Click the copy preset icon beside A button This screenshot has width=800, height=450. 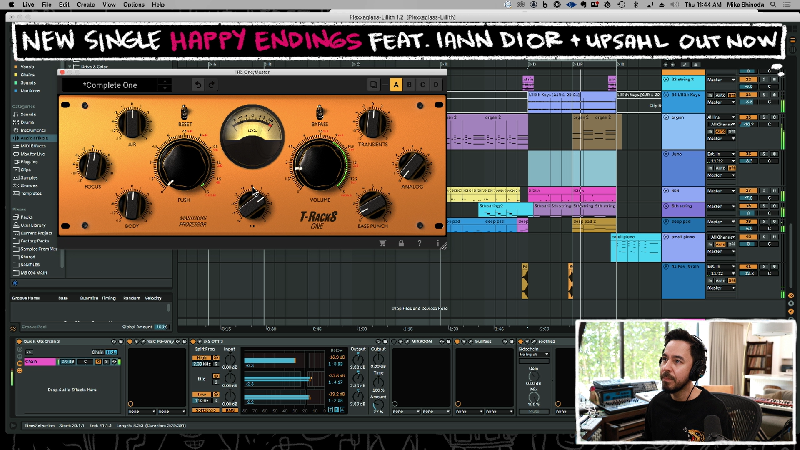pos(373,85)
